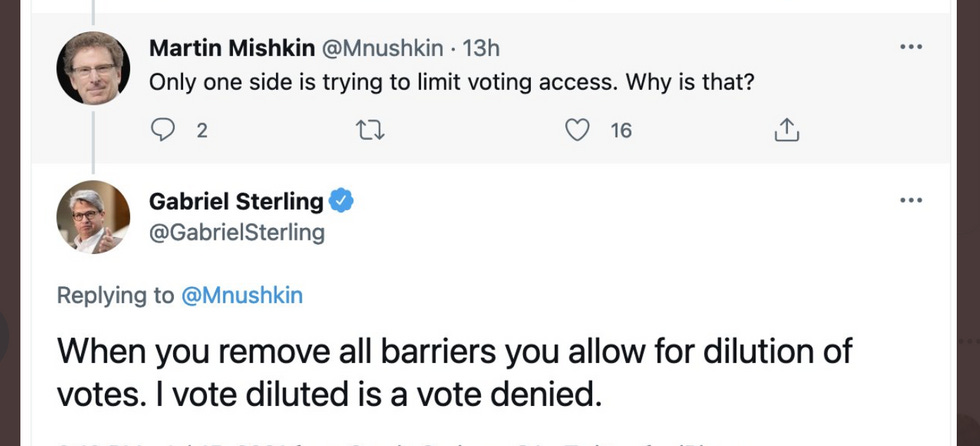Open the @GabrielSterling handle link
This screenshot has width=980, height=446.
point(237,233)
